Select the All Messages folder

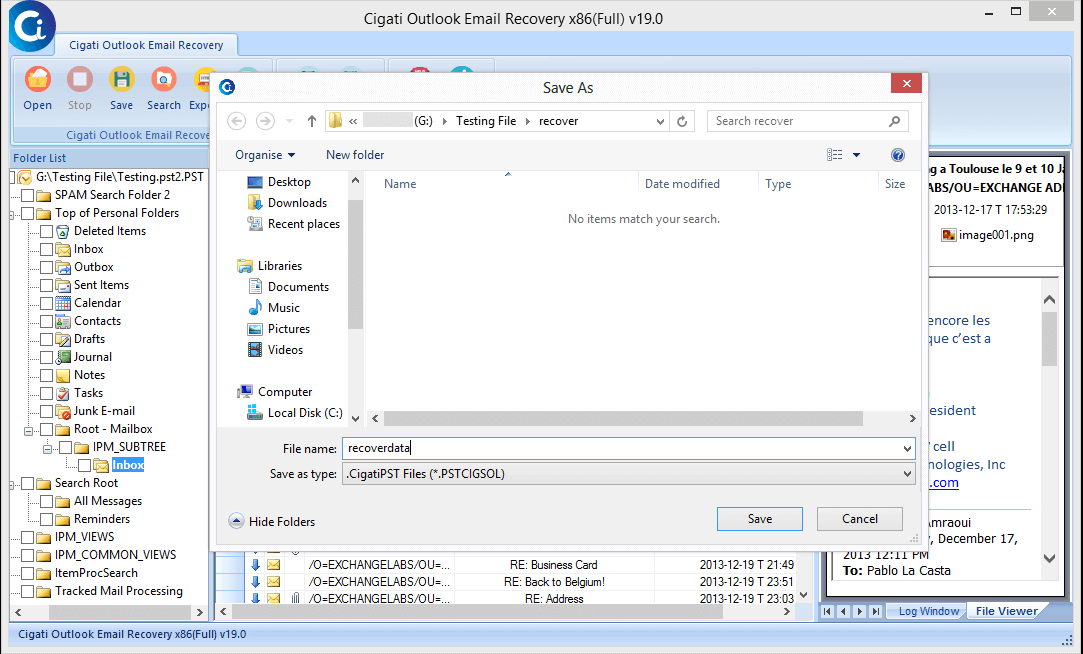(108, 501)
